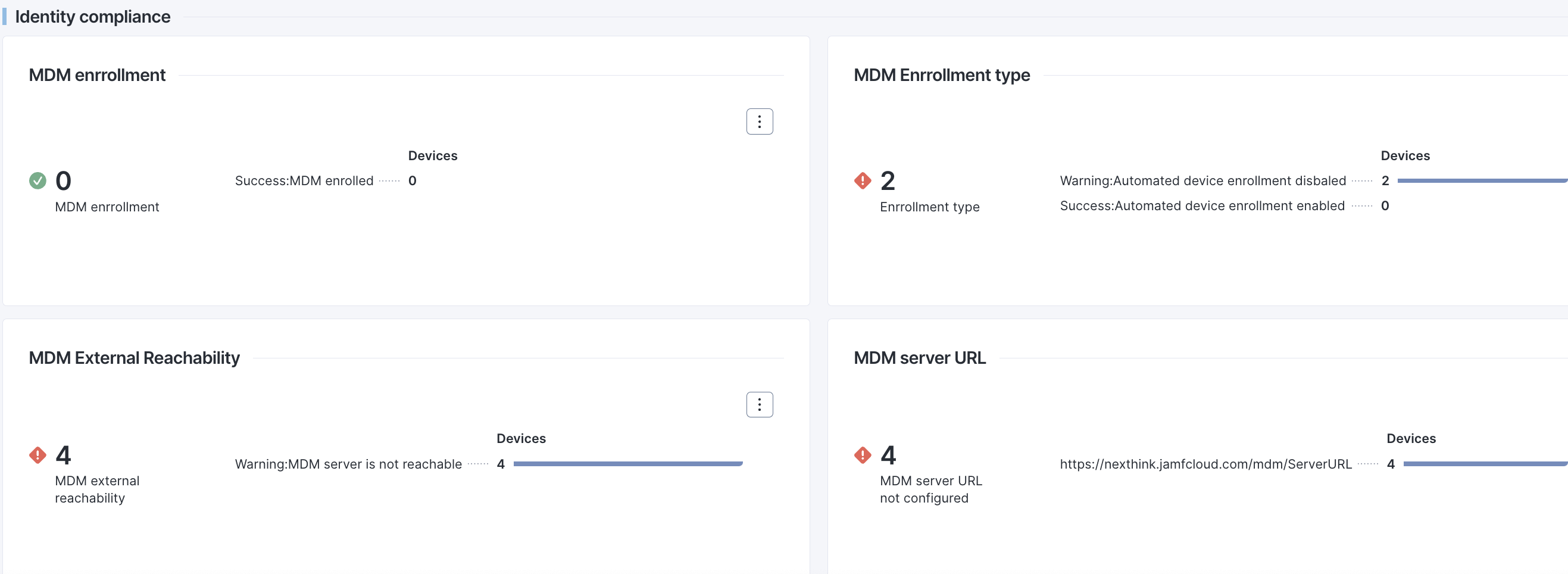Open the MDM External Reachability options menu
The height and width of the screenshot is (574, 1568).
(759, 405)
